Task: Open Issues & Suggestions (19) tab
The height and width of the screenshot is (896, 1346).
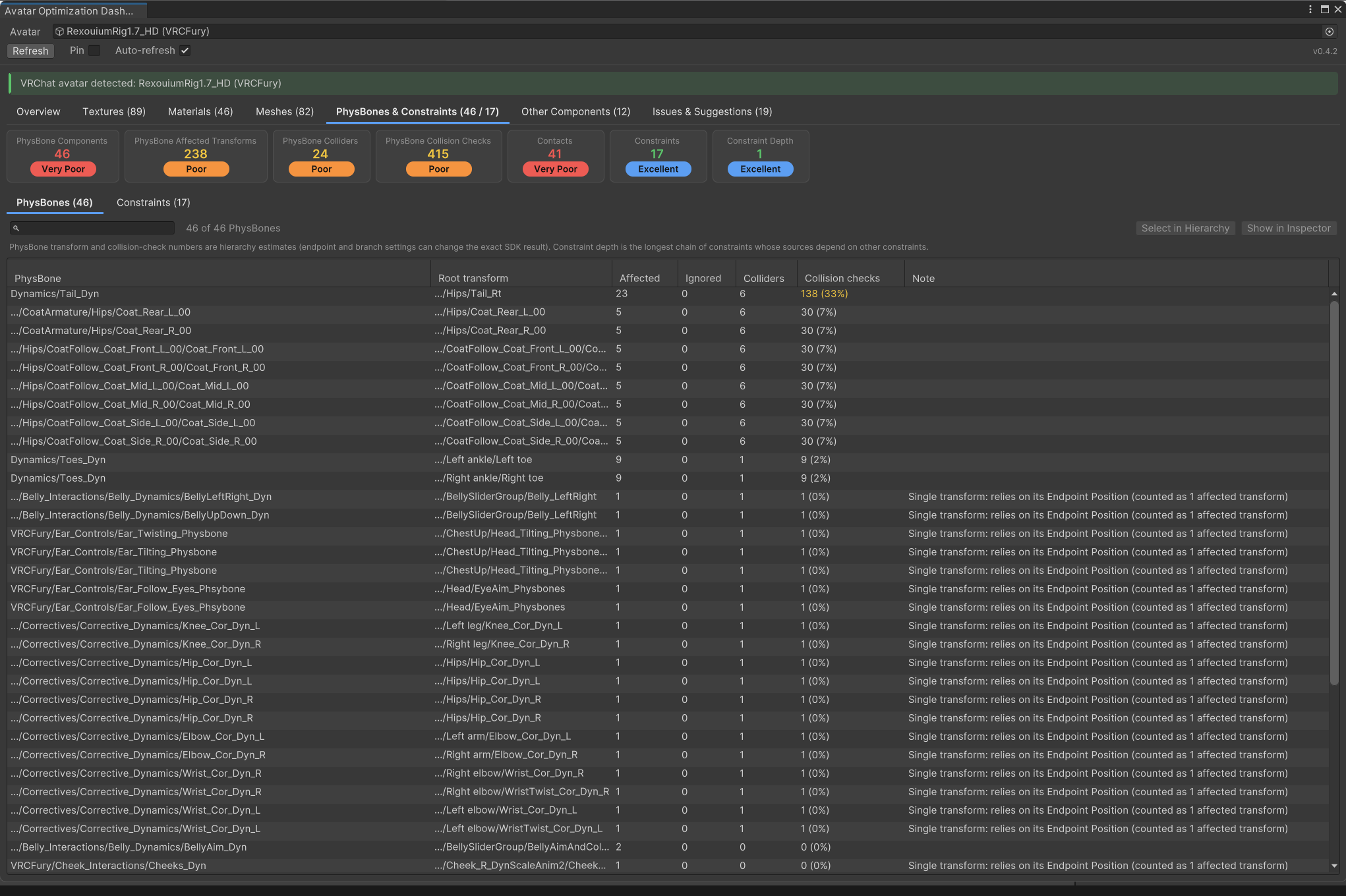Action: [712, 111]
